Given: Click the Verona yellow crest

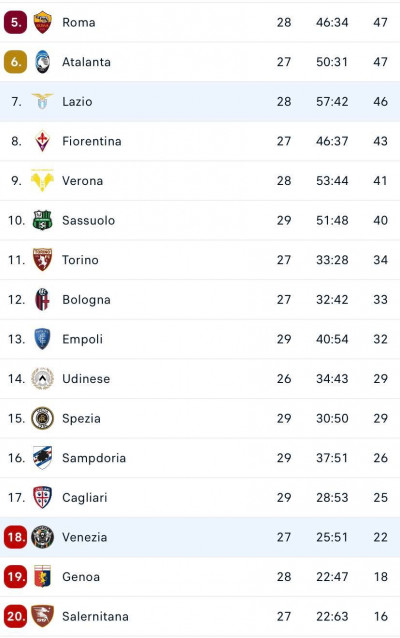Looking at the screenshot, I should coord(42,180).
